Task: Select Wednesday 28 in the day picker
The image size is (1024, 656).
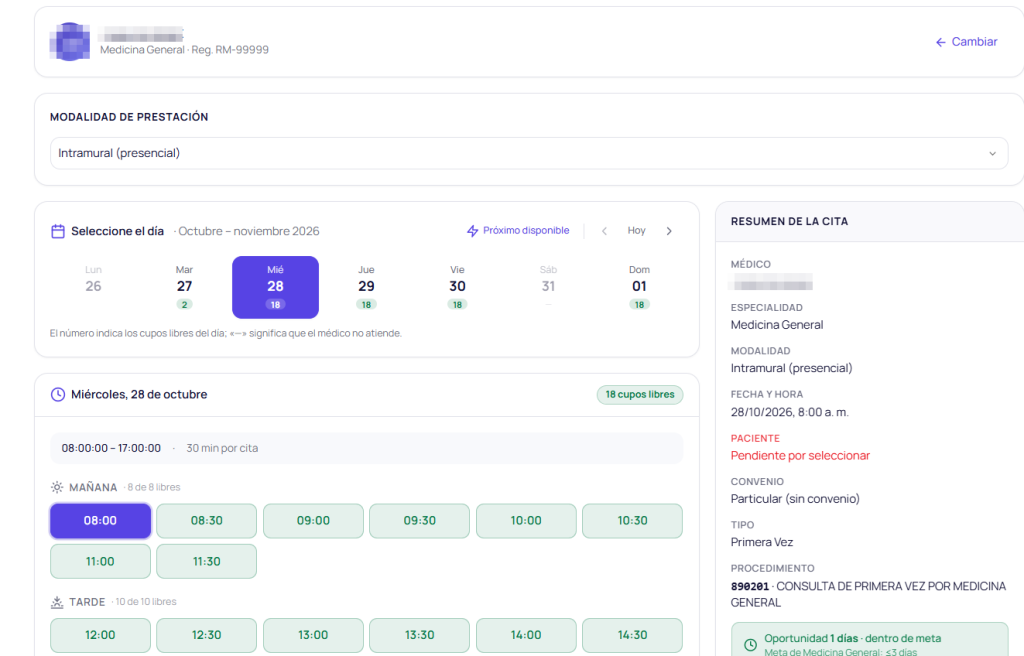Action: click(276, 287)
